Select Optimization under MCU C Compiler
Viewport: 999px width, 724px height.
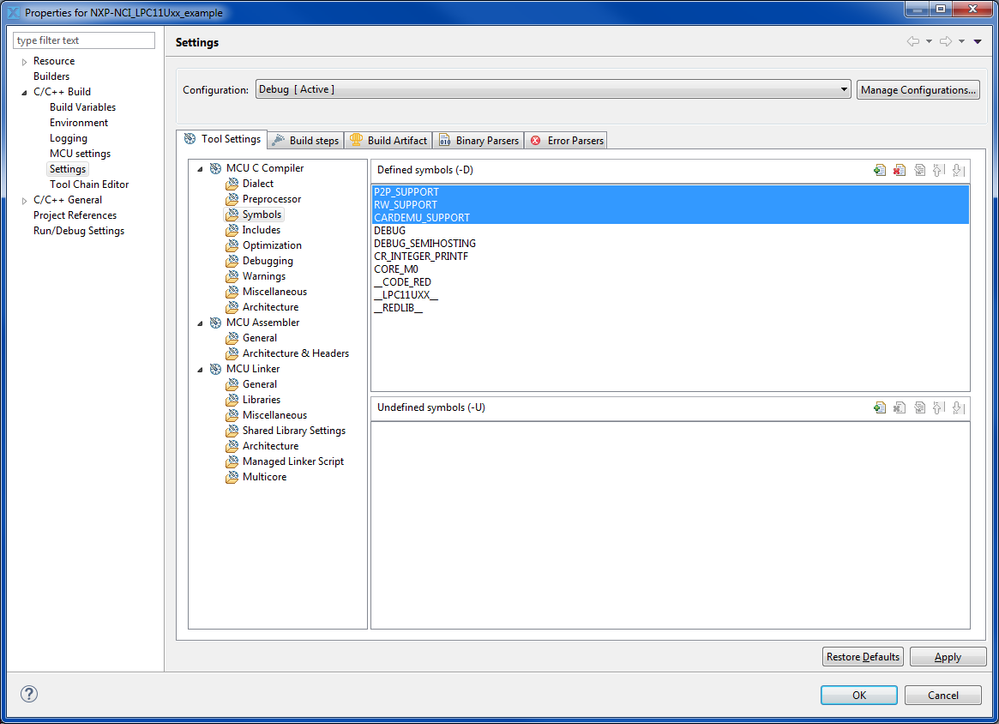(x=271, y=245)
